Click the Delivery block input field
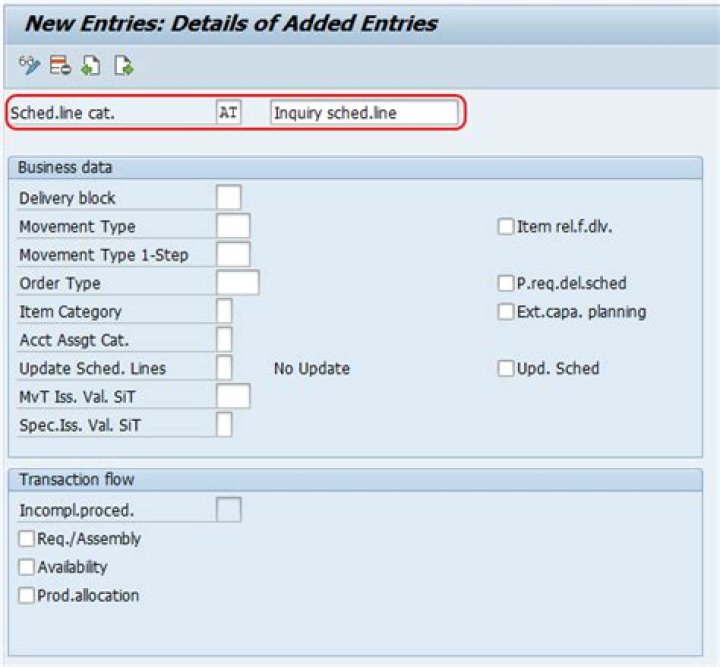Screen dimensions: 720x667 point(229,198)
